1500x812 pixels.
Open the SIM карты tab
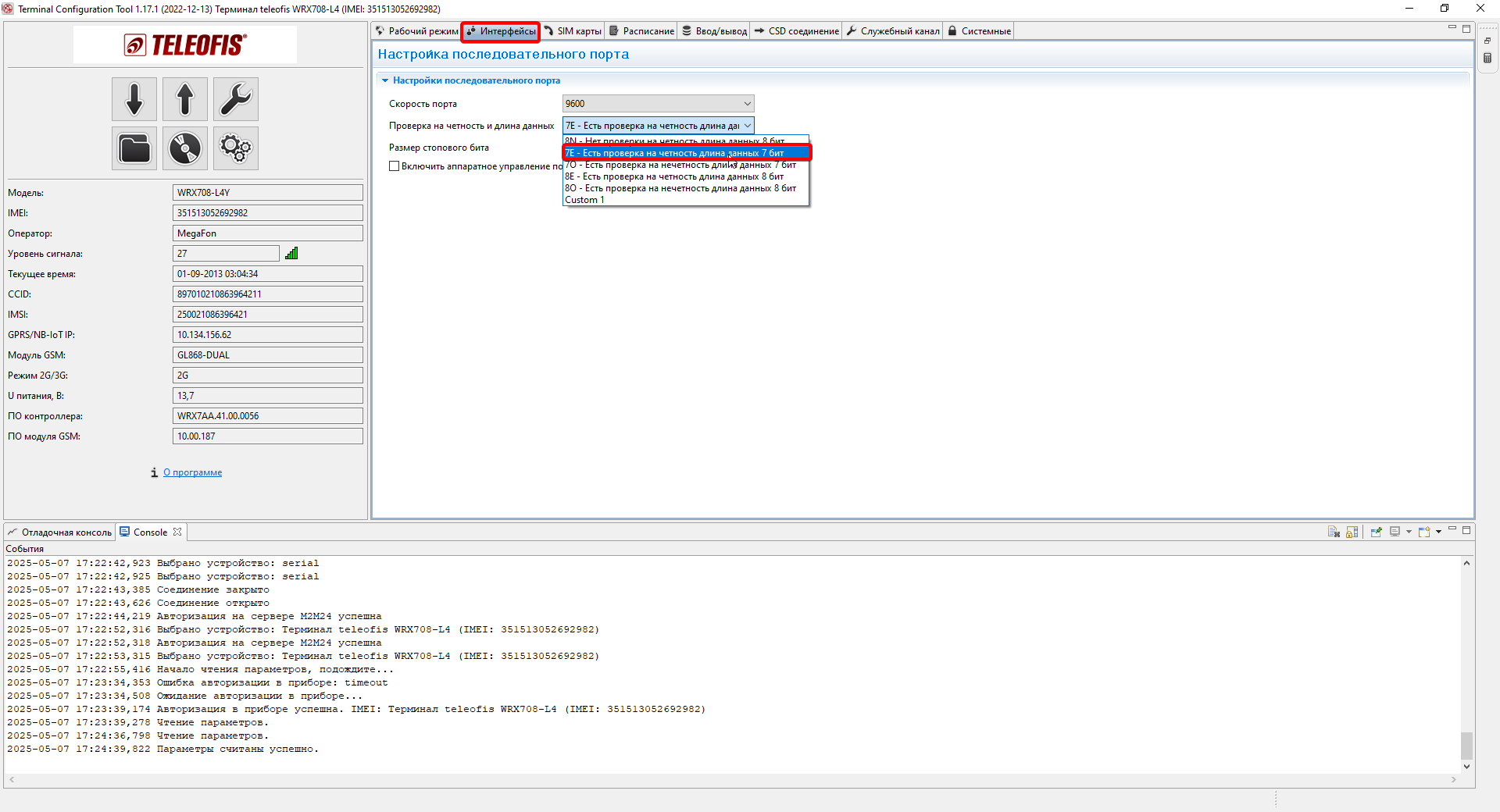pyautogui.click(x=573, y=31)
